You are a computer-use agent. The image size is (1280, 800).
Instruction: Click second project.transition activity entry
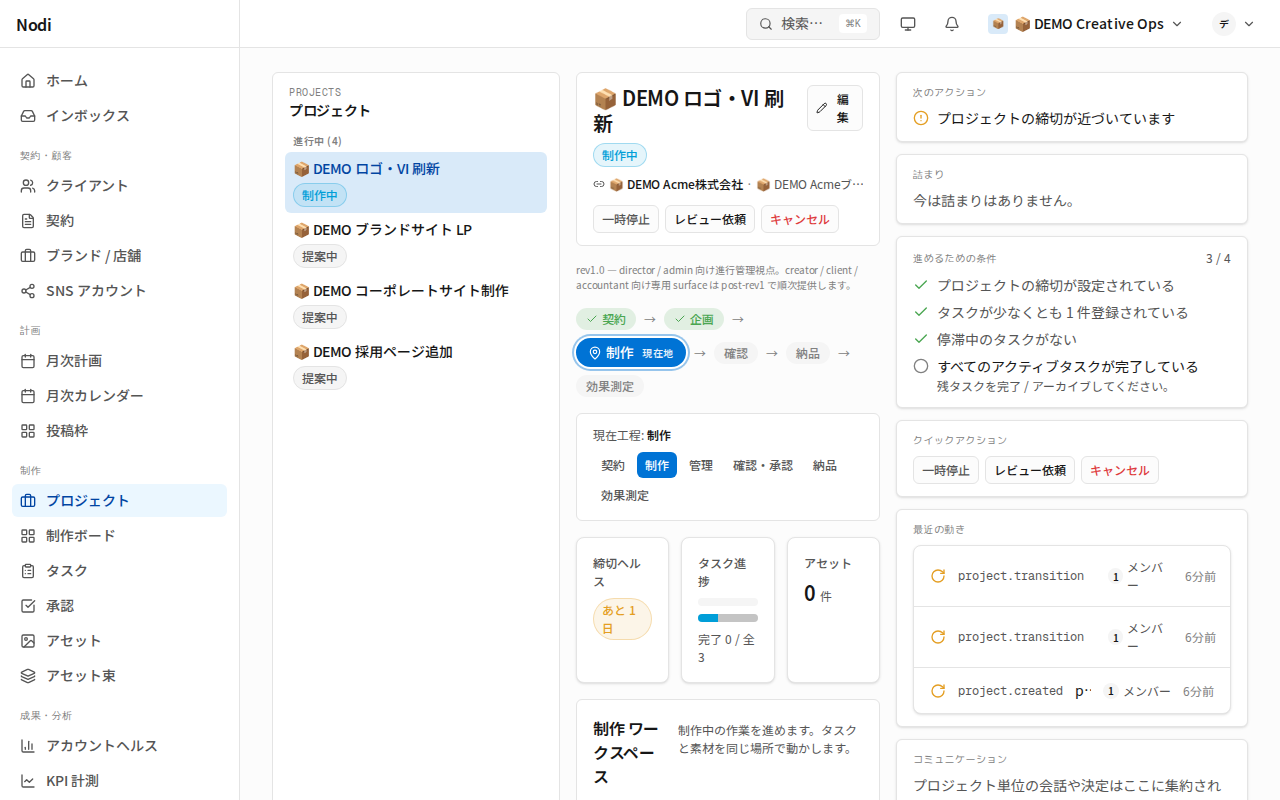pyautogui.click(x=1072, y=637)
